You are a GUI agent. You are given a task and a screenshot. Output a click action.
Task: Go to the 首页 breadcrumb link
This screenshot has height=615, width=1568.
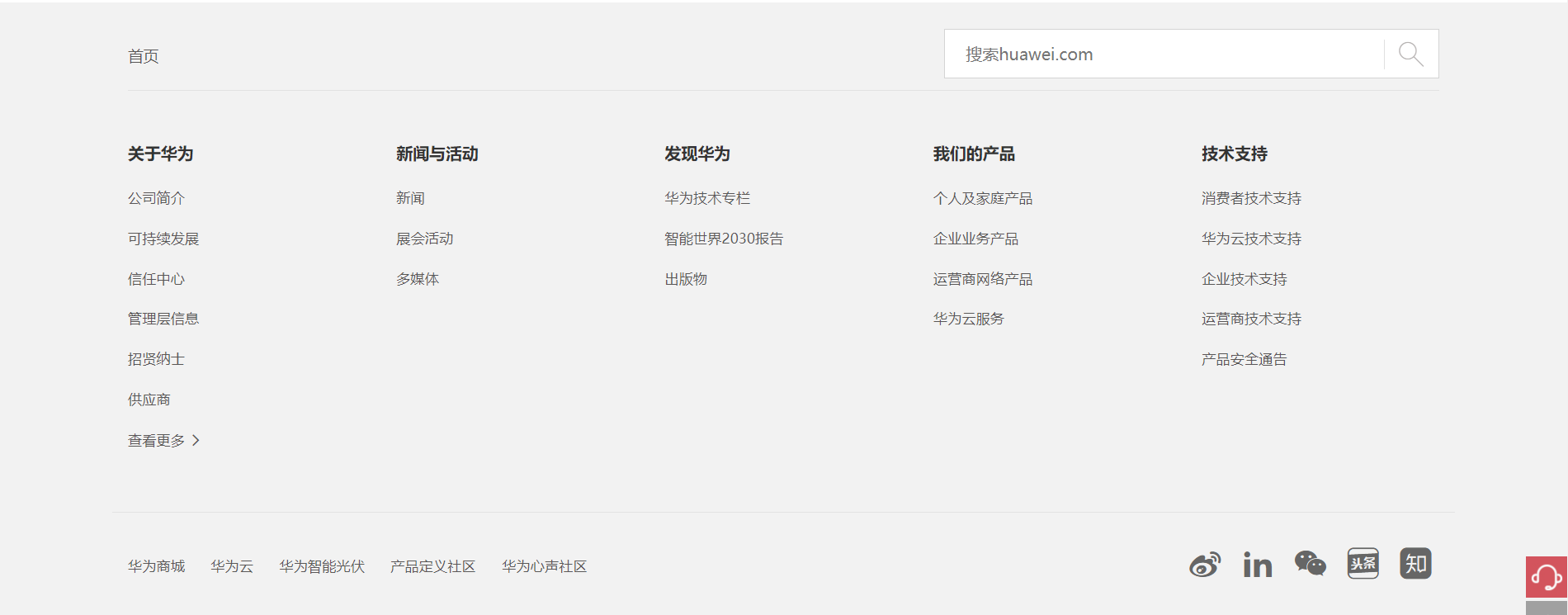click(x=144, y=56)
